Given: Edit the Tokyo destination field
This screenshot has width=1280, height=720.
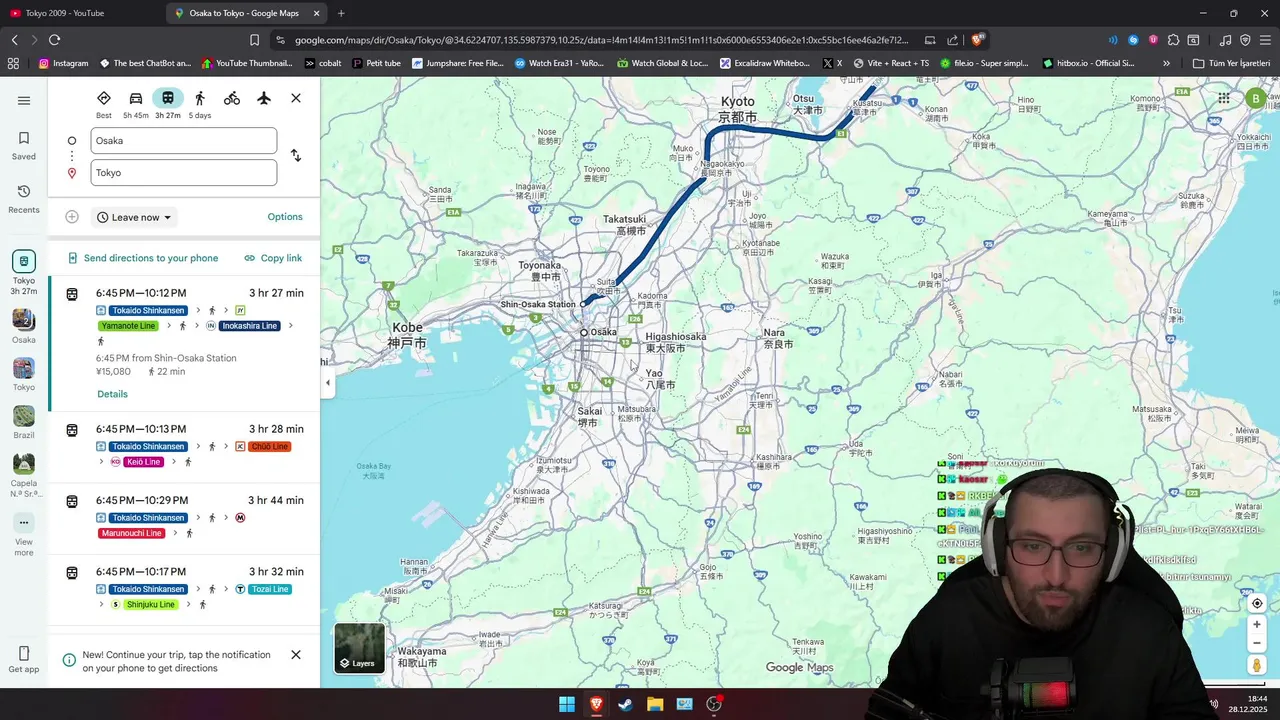Looking at the screenshot, I should pos(184,173).
